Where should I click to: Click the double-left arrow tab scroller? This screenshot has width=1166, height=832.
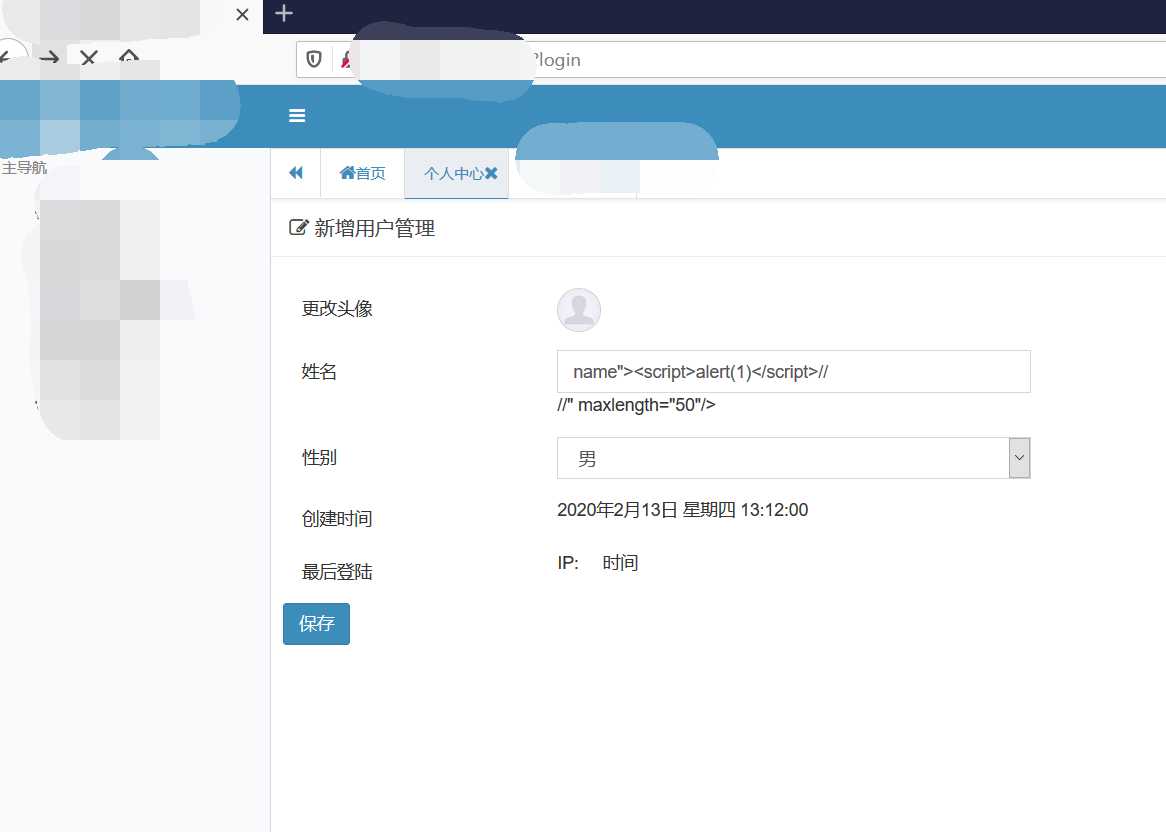tap(296, 173)
